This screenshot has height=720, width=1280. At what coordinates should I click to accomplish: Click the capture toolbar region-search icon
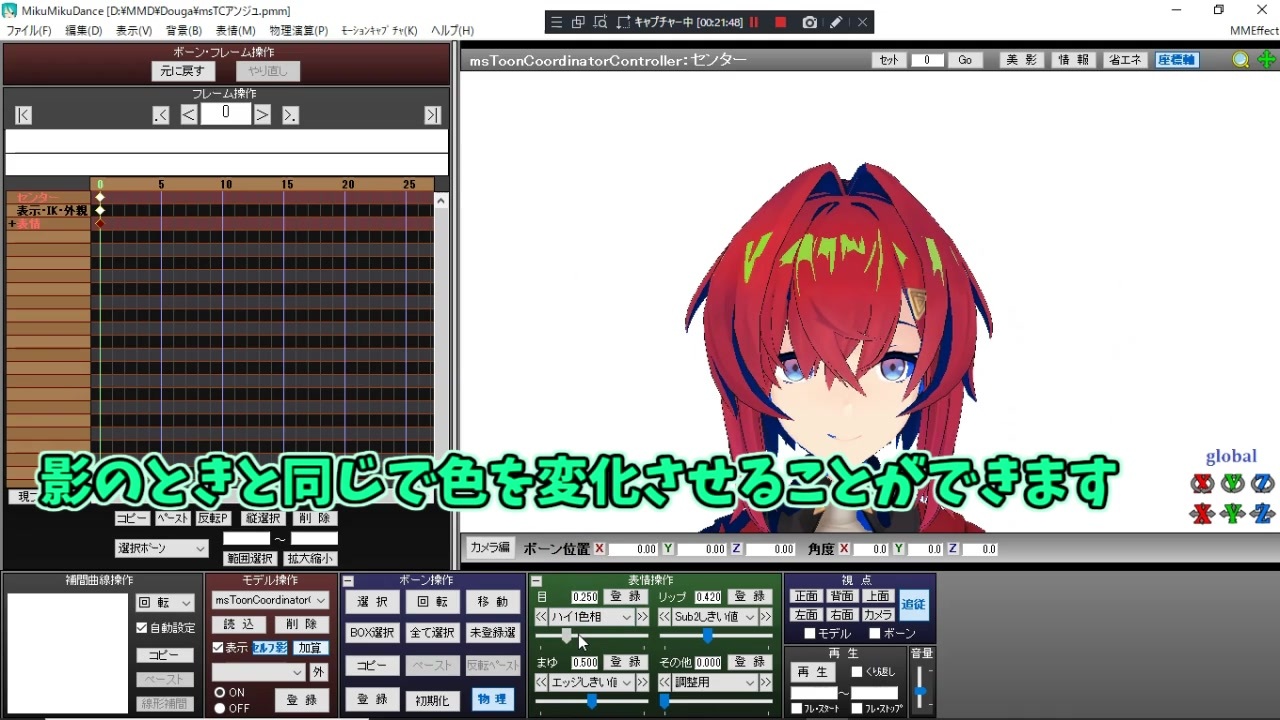coord(600,22)
